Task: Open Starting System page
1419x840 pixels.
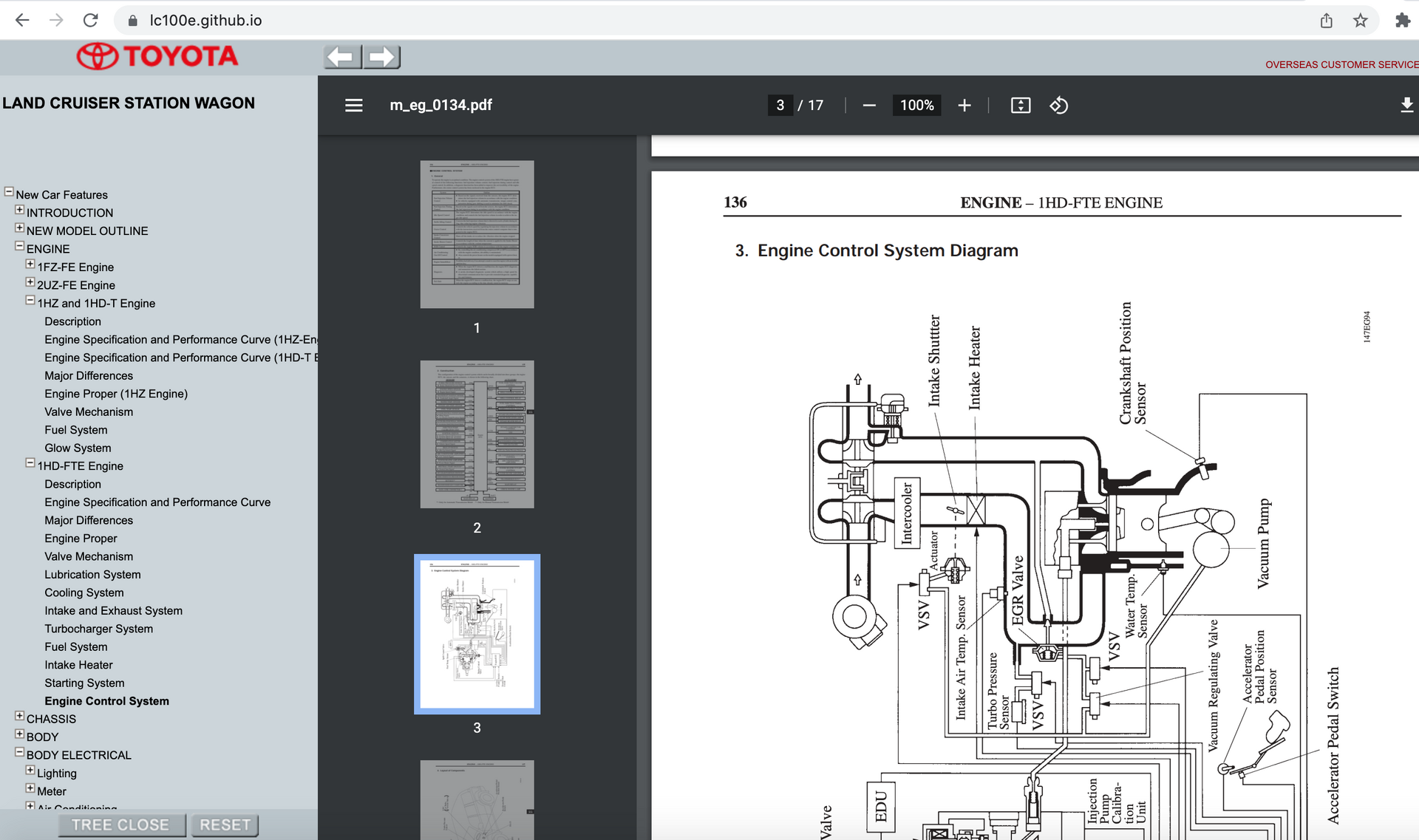Action: [84, 683]
